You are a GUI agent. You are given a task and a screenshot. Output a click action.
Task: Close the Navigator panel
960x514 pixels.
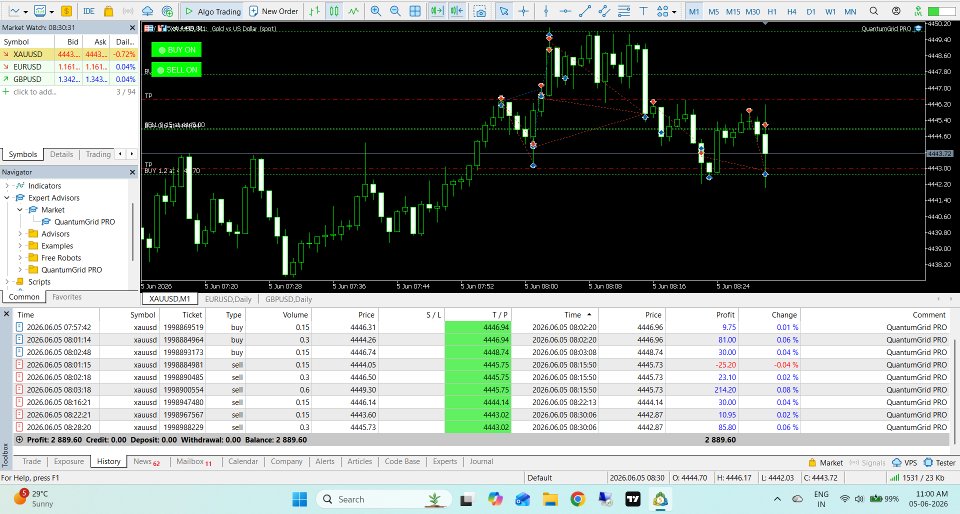(132, 173)
